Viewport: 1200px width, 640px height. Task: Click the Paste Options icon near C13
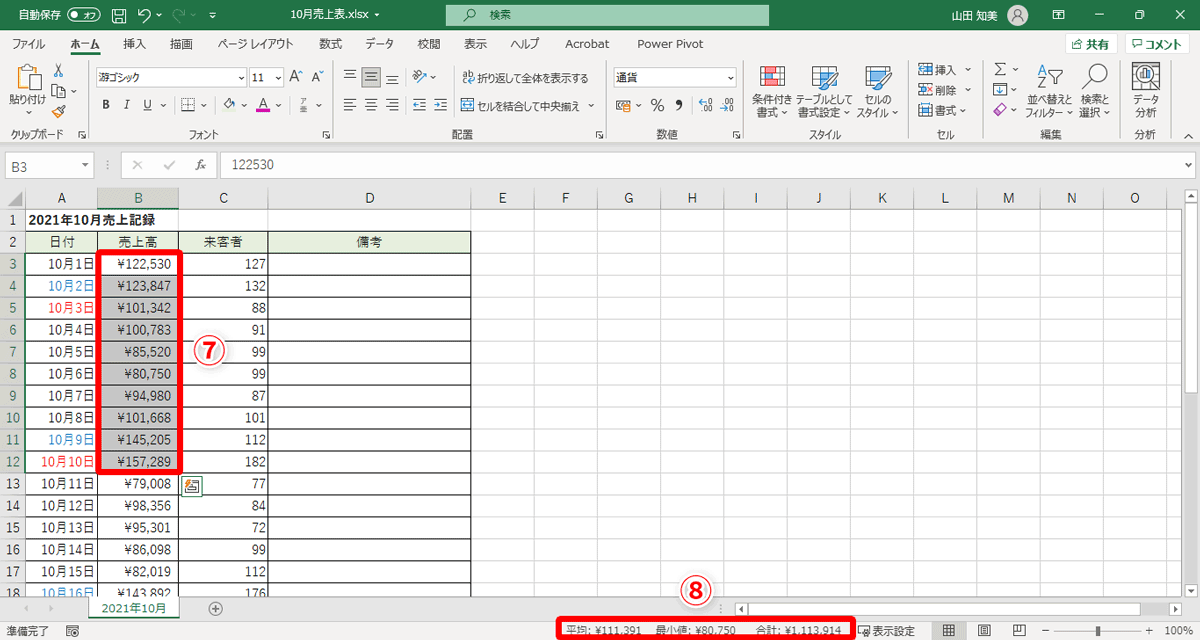coord(192,486)
